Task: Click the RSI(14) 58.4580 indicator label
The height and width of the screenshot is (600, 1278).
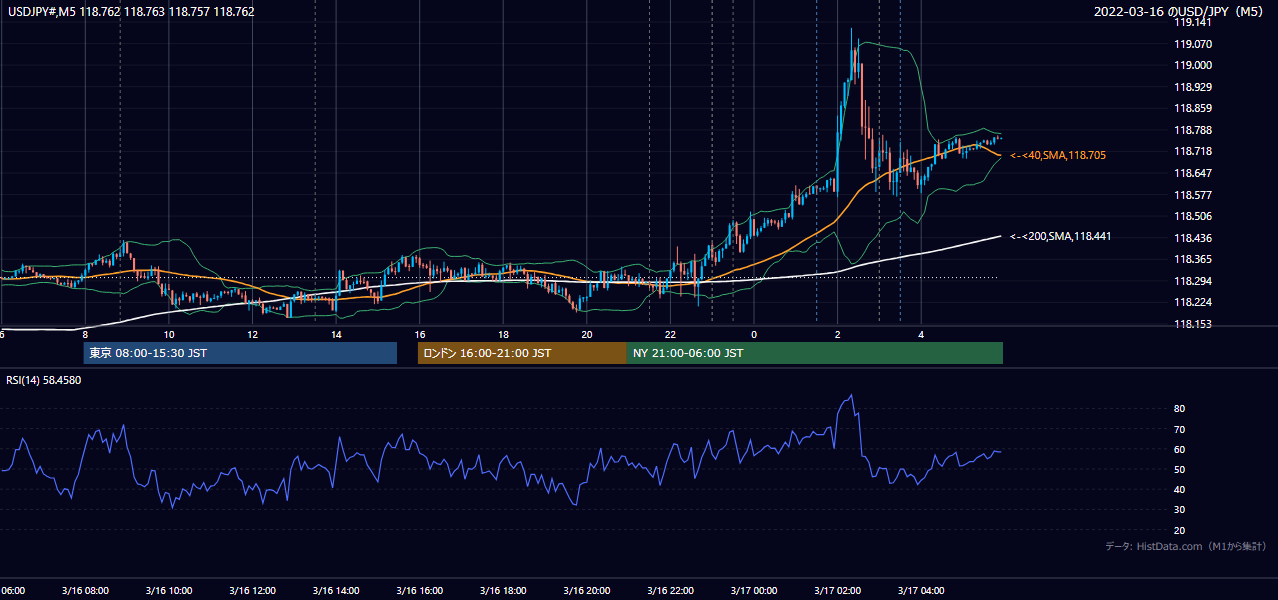Action: 44,380
